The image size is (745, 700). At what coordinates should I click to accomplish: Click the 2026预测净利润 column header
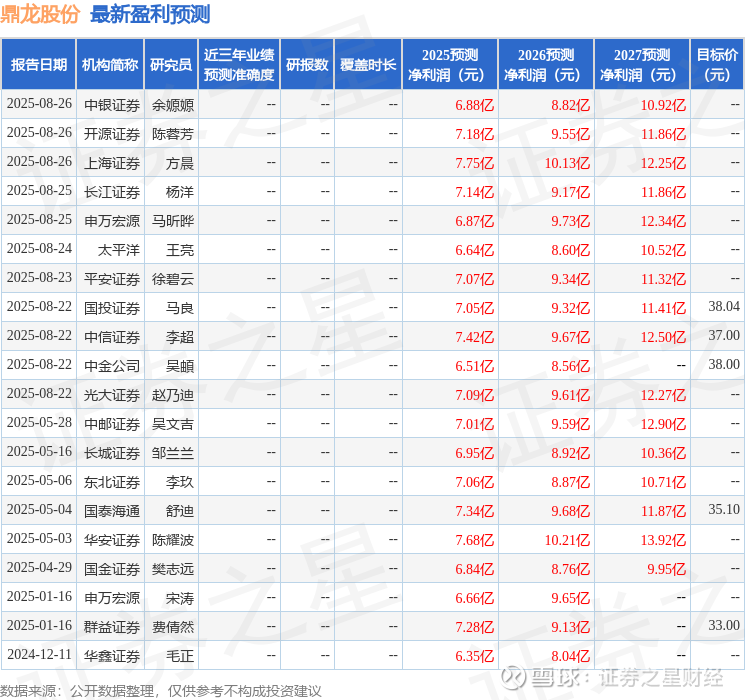pos(546,65)
